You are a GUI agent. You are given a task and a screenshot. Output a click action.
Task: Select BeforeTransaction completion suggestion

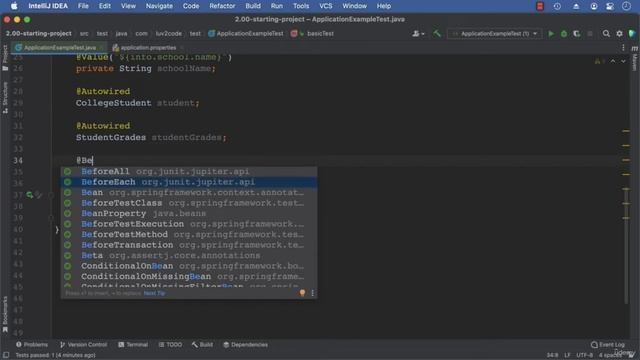point(189,245)
